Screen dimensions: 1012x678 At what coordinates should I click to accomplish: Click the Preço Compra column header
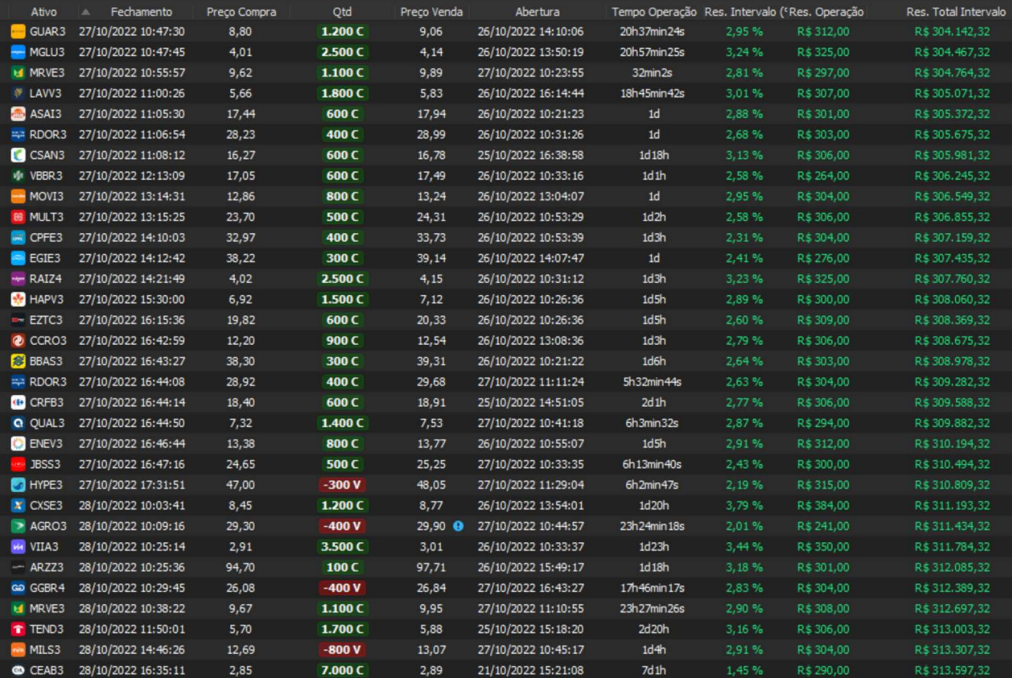tap(240, 12)
